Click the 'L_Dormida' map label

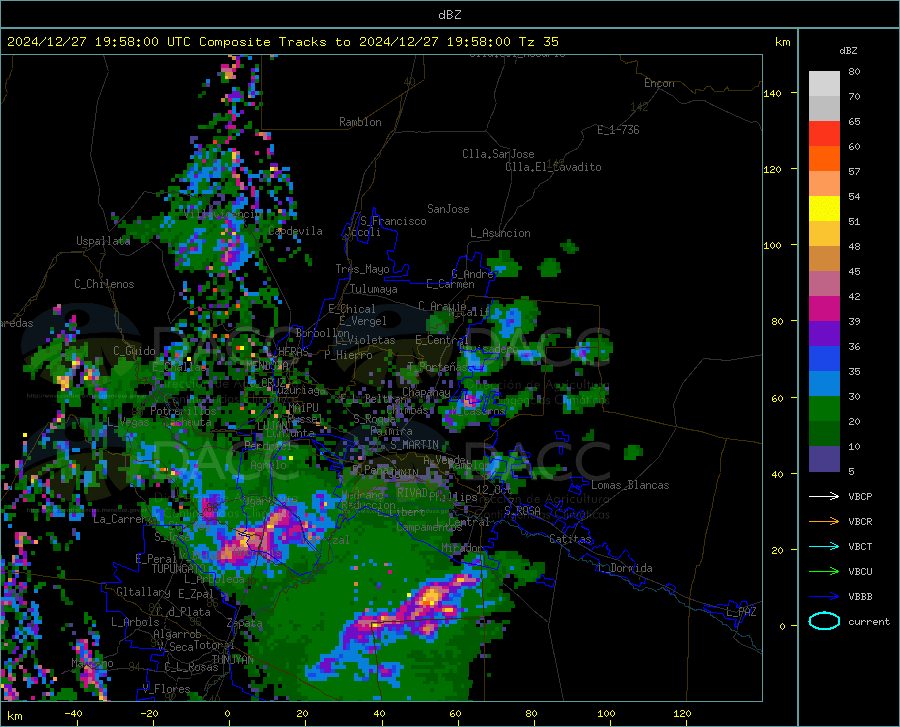point(624,568)
